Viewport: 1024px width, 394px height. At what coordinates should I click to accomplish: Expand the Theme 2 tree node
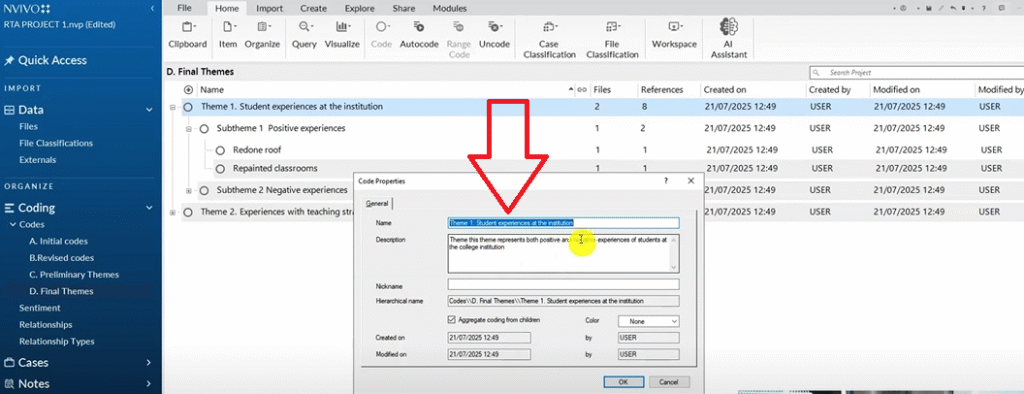(172, 212)
